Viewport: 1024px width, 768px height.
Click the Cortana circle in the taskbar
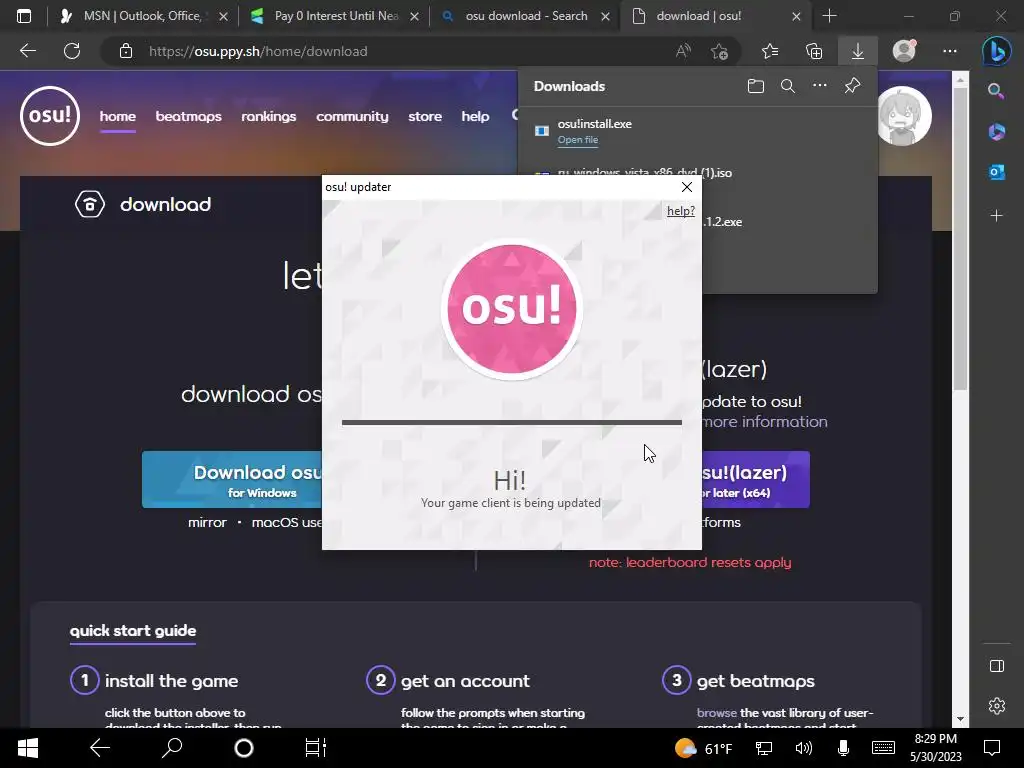pyautogui.click(x=244, y=748)
